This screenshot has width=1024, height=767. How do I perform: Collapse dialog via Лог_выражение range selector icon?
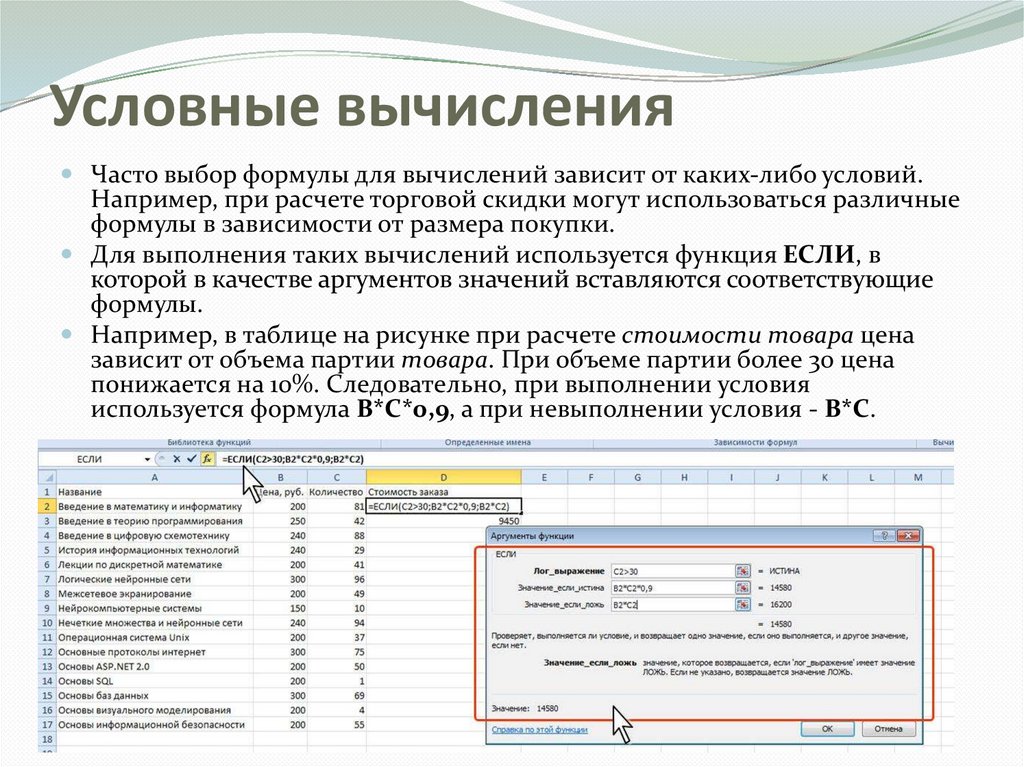tap(742, 570)
